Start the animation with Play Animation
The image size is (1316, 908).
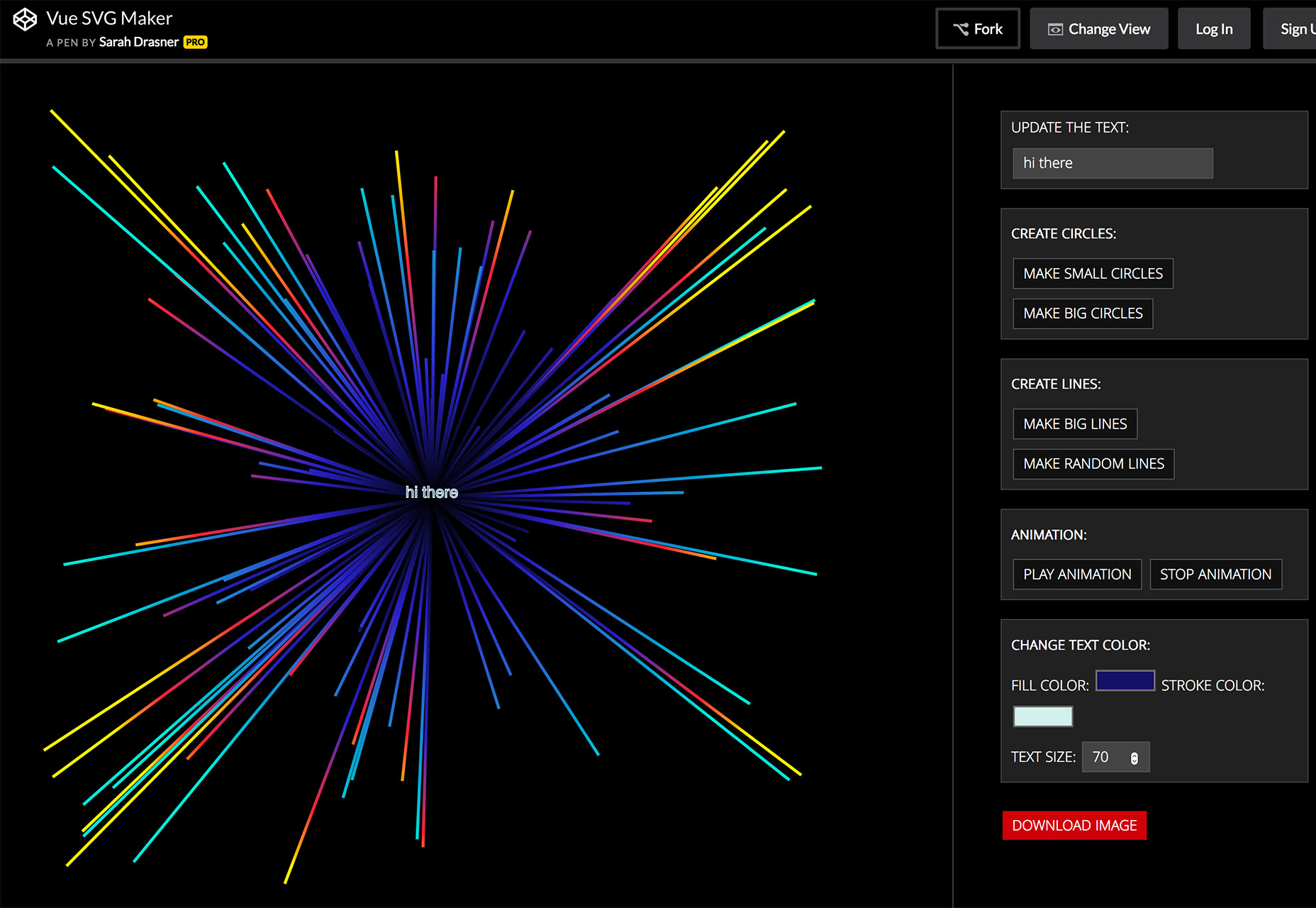click(x=1076, y=575)
